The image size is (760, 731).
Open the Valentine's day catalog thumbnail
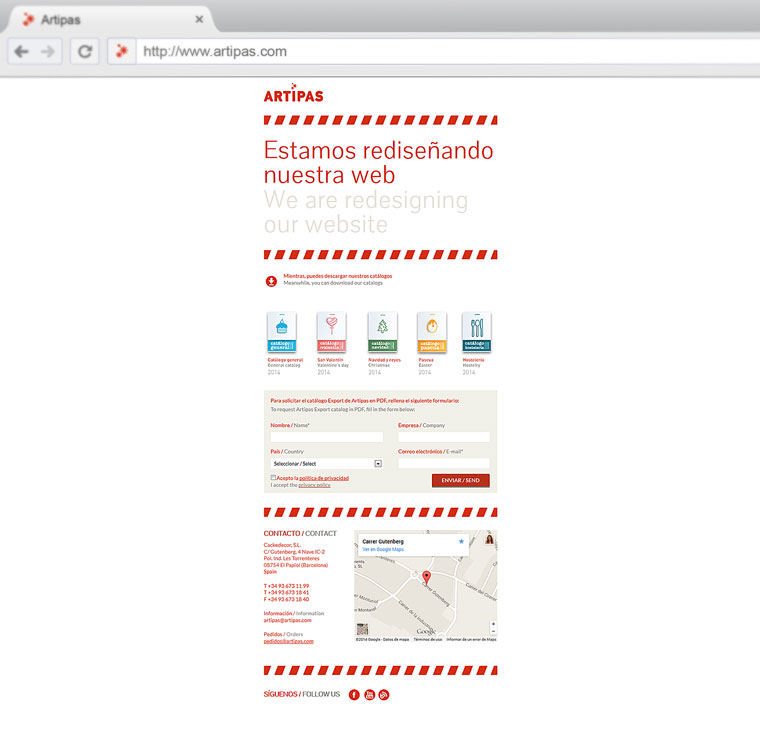click(332, 332)
